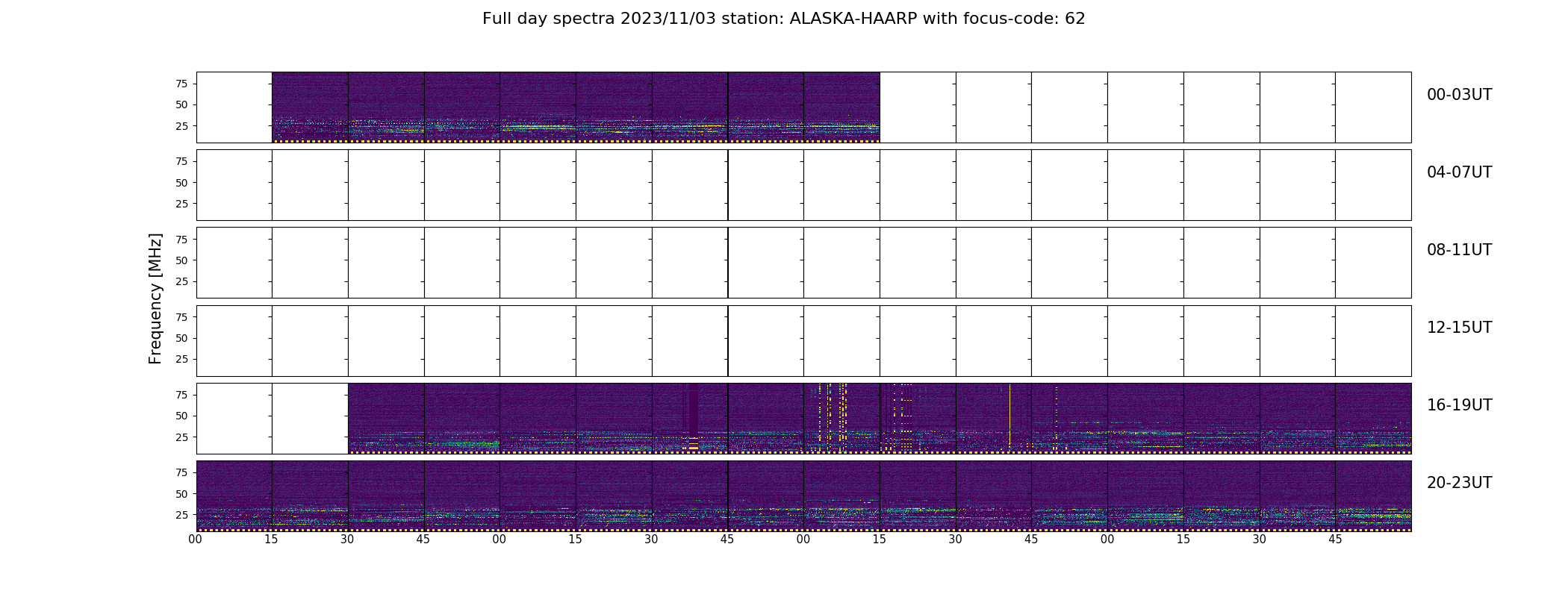The image size is (1568, 597).
Task: Click the '25' tick label of 08-11UT row
Action: [181, 281]
